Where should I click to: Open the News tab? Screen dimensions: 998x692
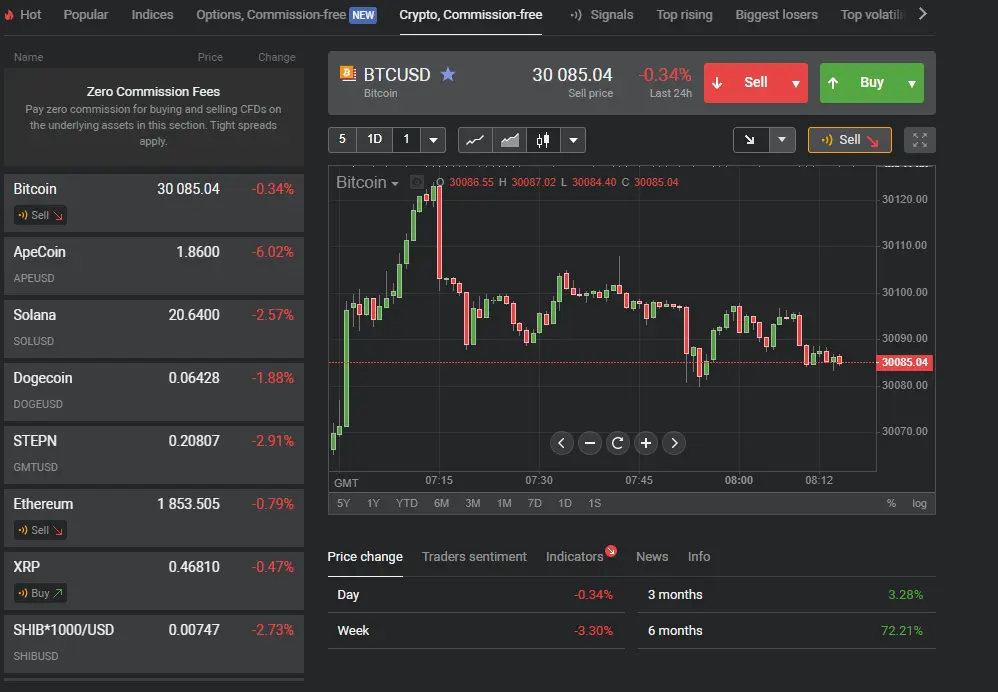pyautogui.click(x=652, y=556)
